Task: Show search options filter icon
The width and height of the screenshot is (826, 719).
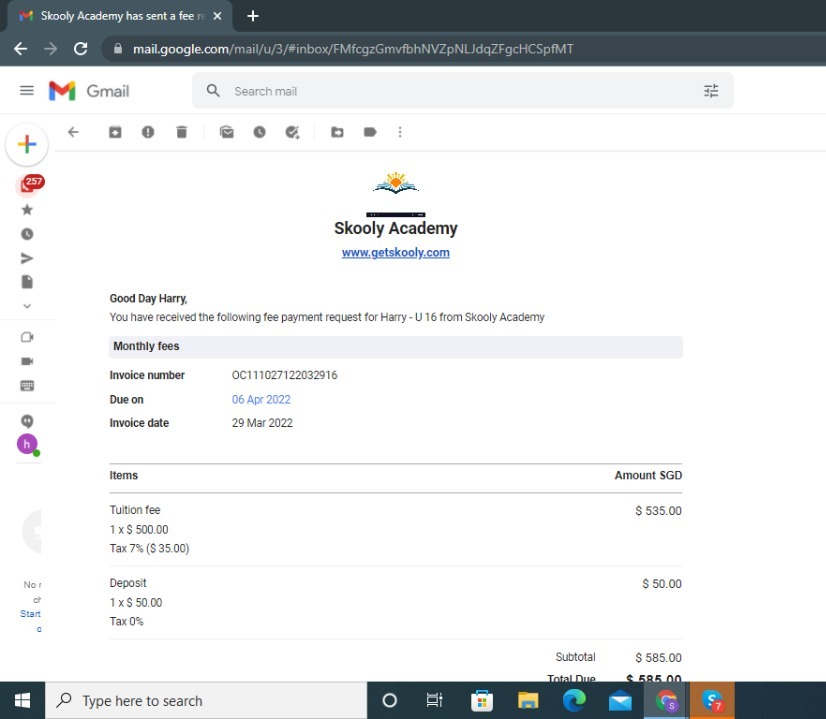Action: (711, 91)
